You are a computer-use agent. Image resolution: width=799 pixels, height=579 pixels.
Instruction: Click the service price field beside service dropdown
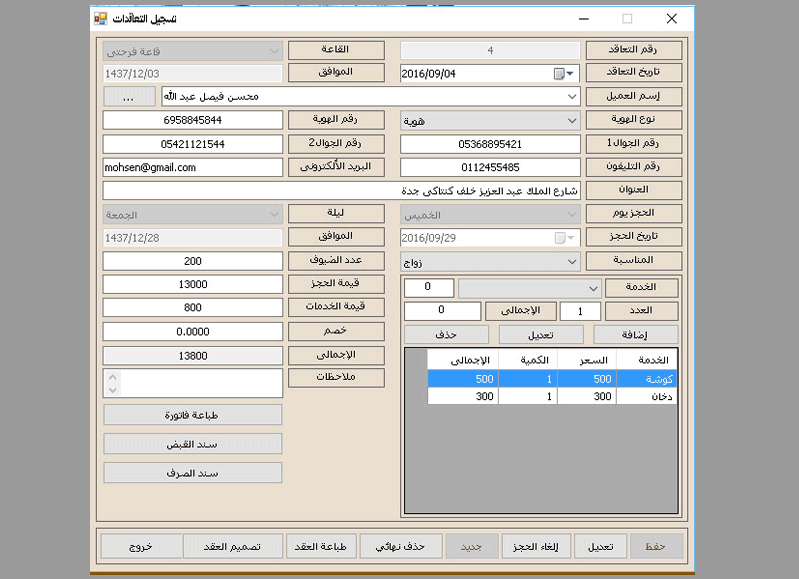click(429, 287)
